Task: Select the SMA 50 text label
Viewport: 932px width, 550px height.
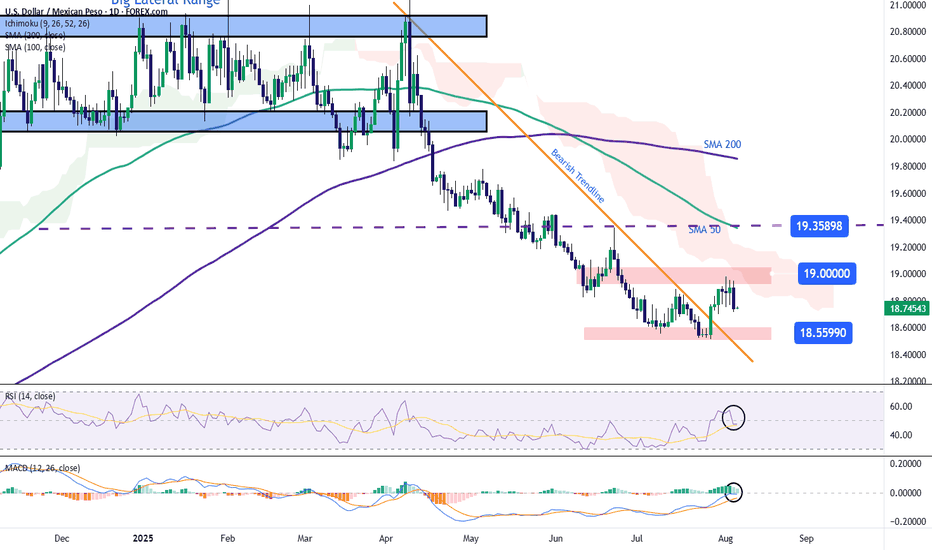Action: [704, 230]
